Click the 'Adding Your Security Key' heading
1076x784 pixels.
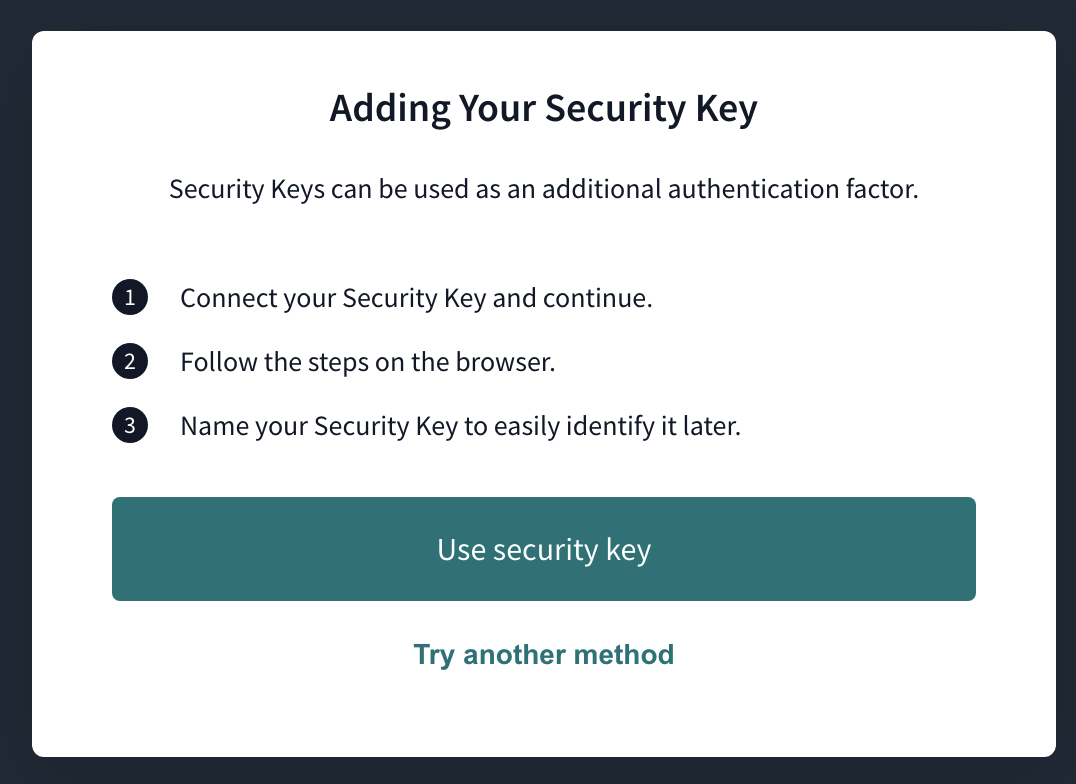(x=543, y=107)
